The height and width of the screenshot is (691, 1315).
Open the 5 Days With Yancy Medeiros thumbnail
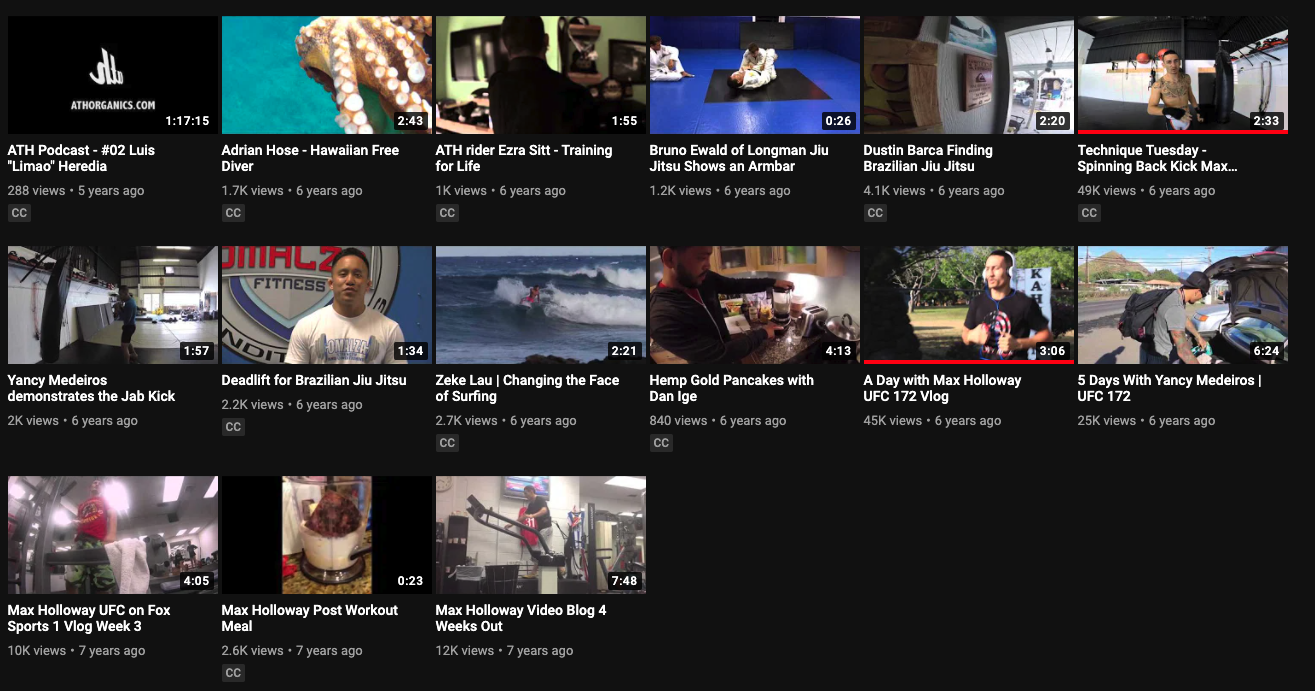click(x=1183, y=305)
